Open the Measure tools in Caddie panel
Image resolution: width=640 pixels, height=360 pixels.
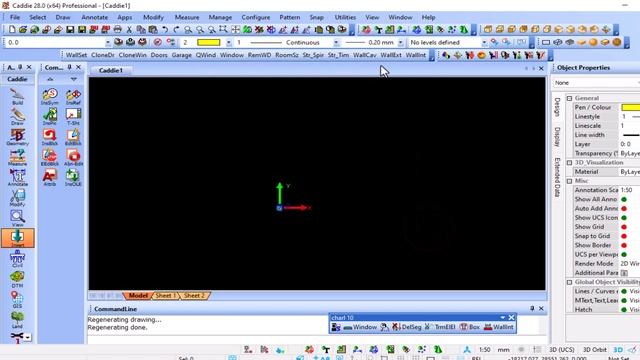(17, 158)
